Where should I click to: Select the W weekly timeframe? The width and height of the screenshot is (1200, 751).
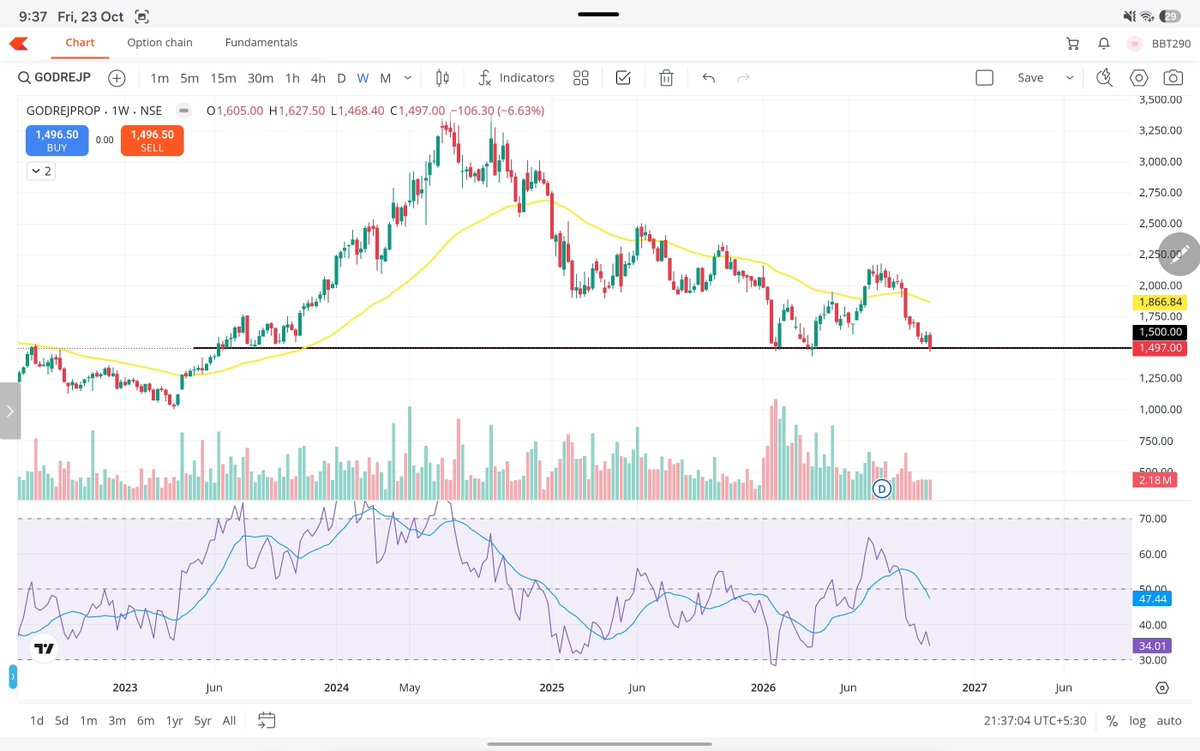(363, 78)
